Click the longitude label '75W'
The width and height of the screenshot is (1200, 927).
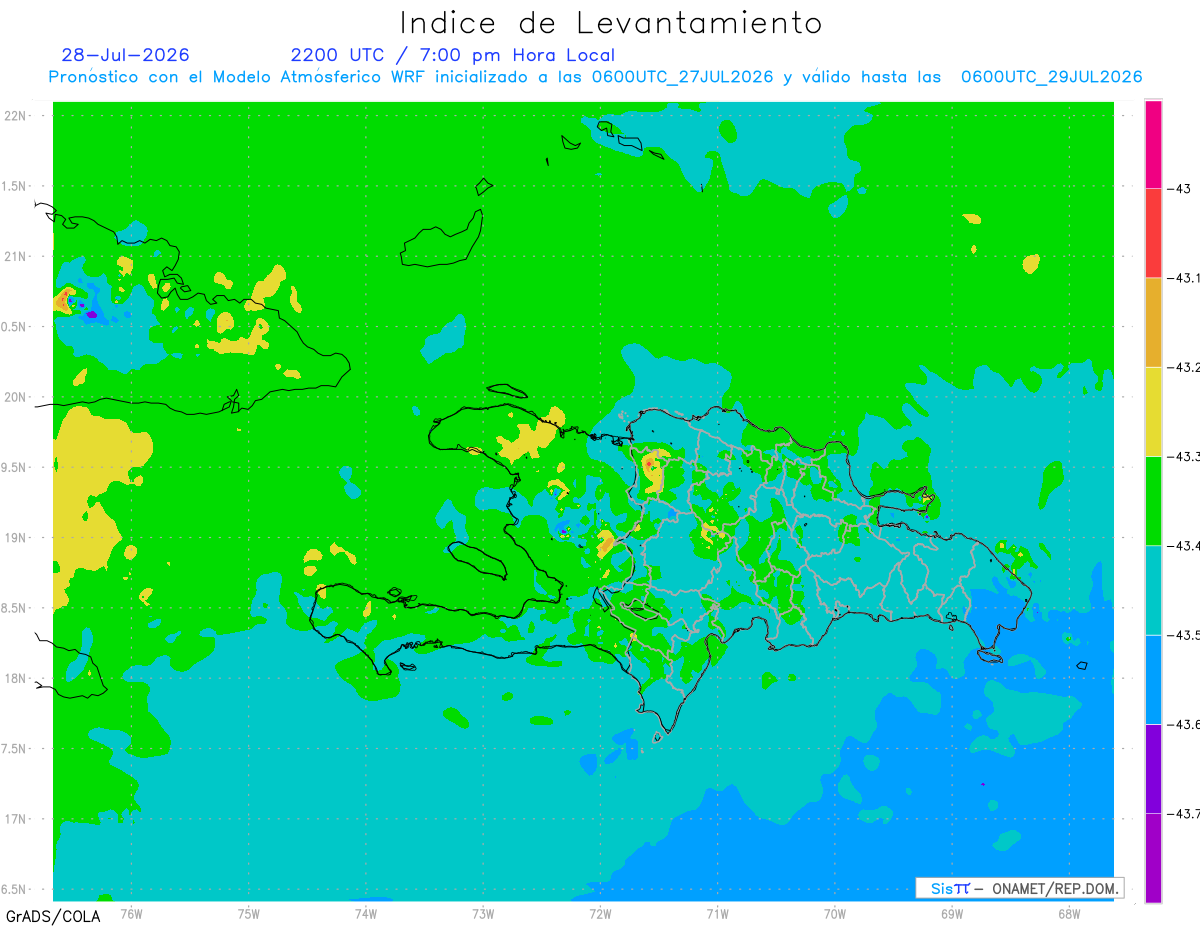click(248, 914)
